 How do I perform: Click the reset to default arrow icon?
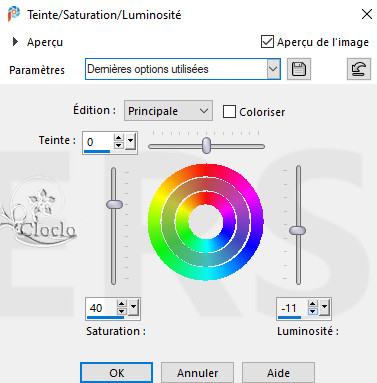tap(359, 69)
